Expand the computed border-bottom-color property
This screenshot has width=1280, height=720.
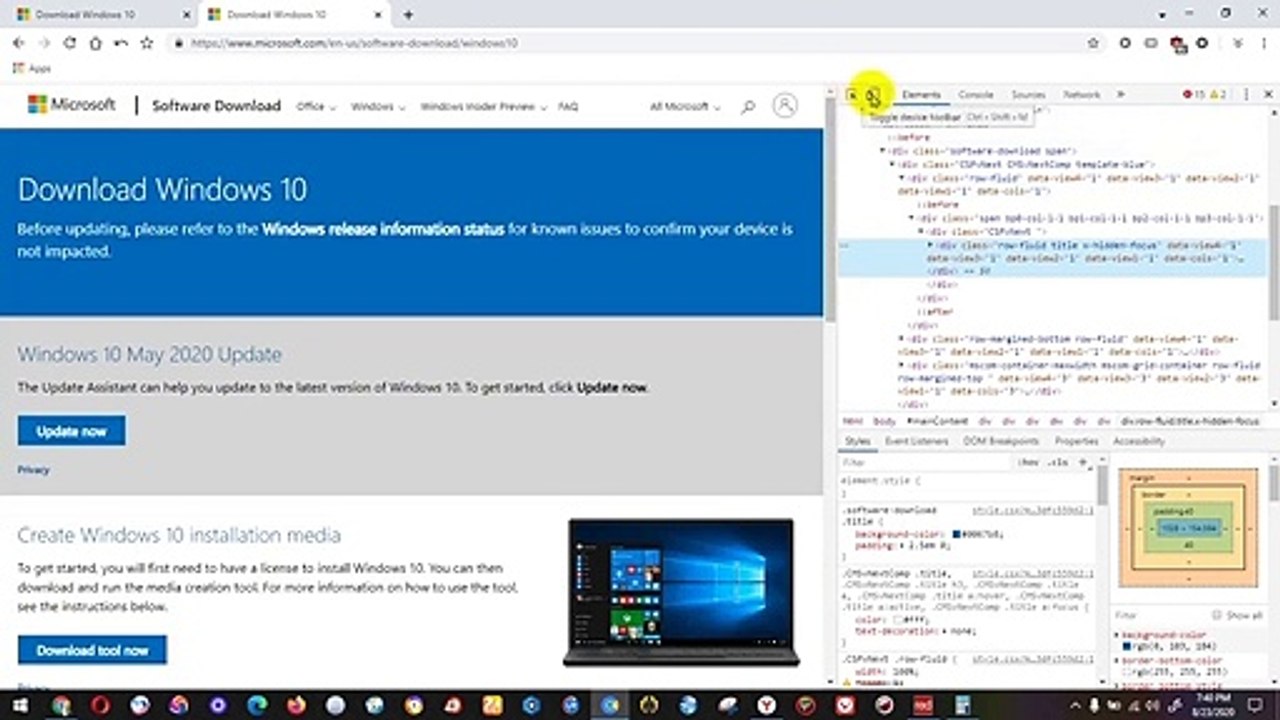[1117, 661]
